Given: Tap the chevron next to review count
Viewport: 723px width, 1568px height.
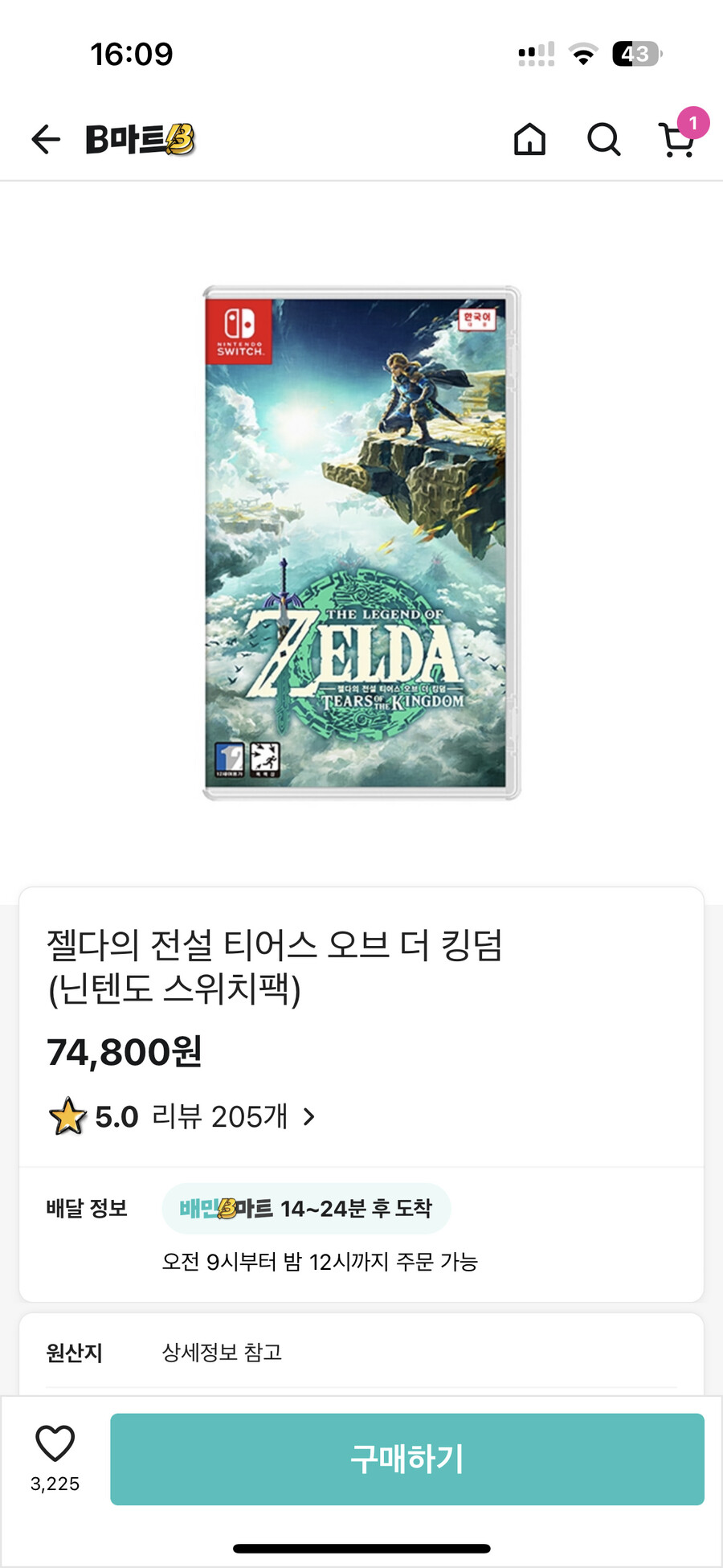Looking at the screenshot, I should (310, 1116).
